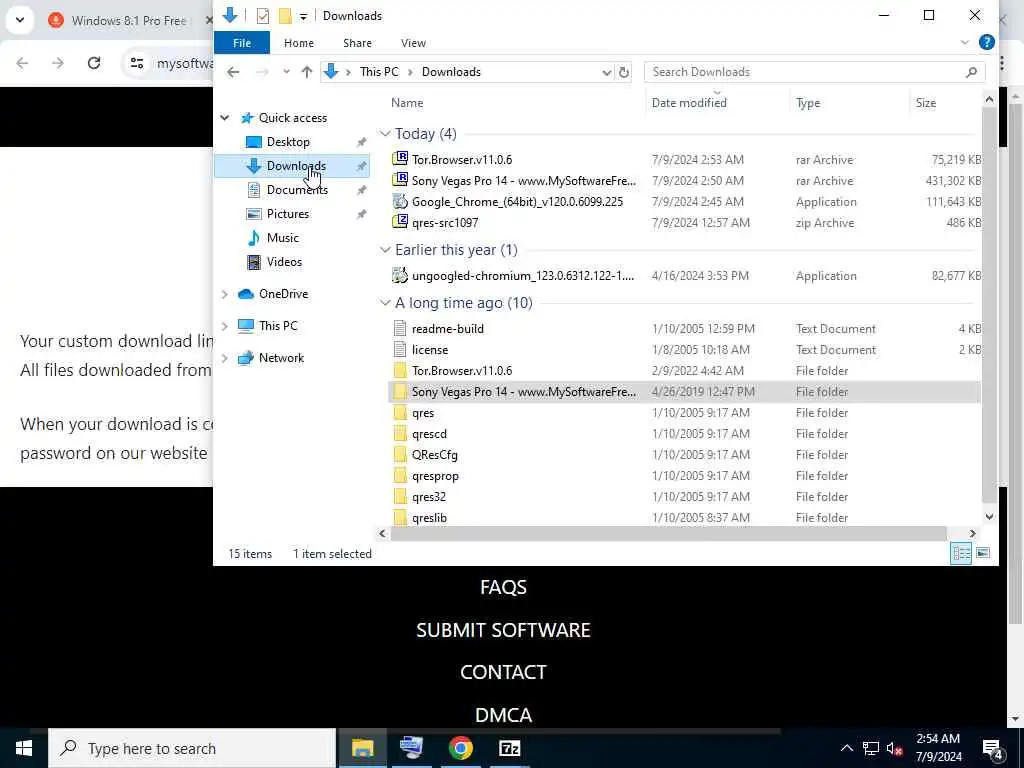Image resolution: width=1024 pixels, height=768 pixels.
Task: Expand the ribbon chevron
Action: 965,42
